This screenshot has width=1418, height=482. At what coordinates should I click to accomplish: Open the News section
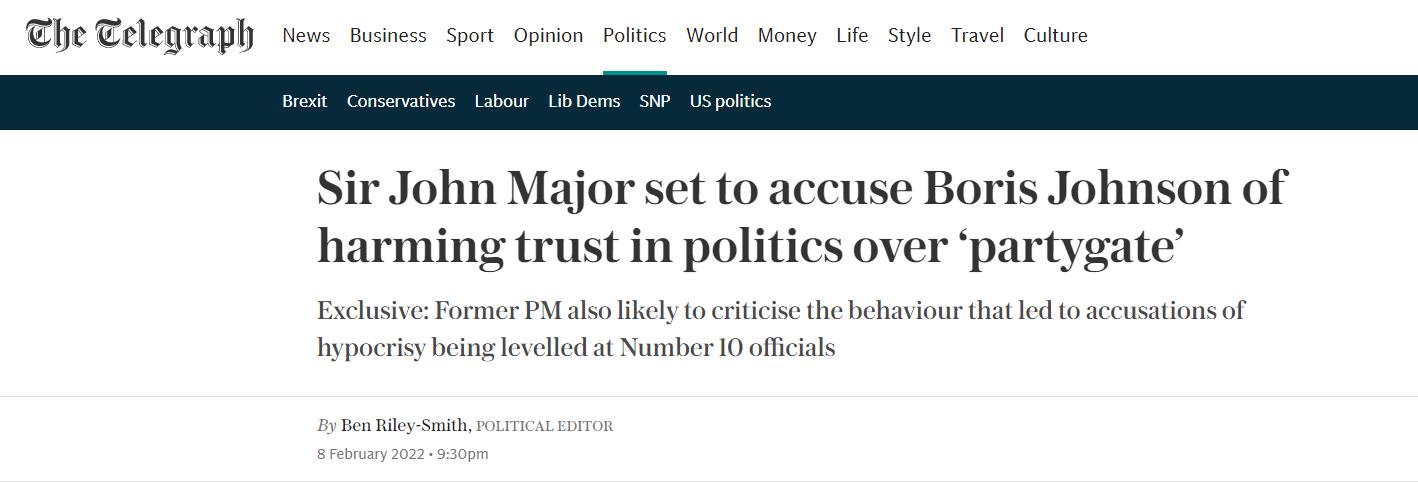click(x=306, y=35)
